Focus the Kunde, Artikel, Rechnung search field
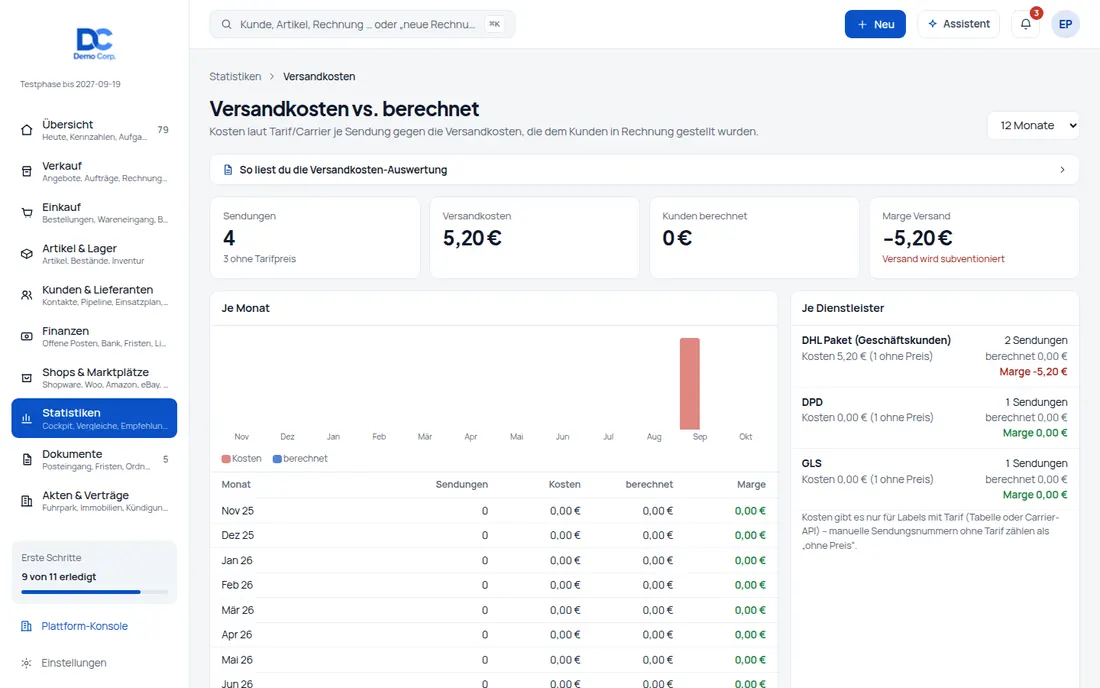Image resolution: width=1100 pixels, height=688 pixels. (362, 24)
